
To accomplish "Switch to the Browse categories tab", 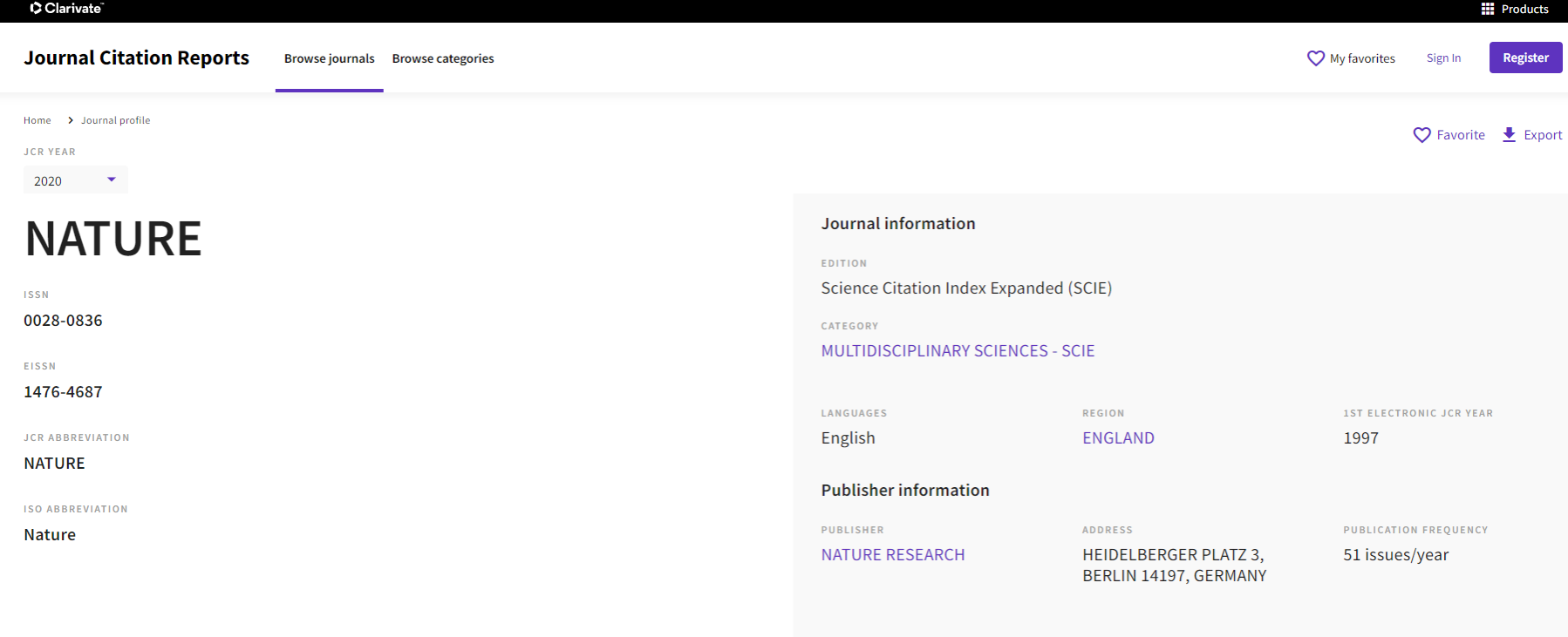I will coord(442,58).
